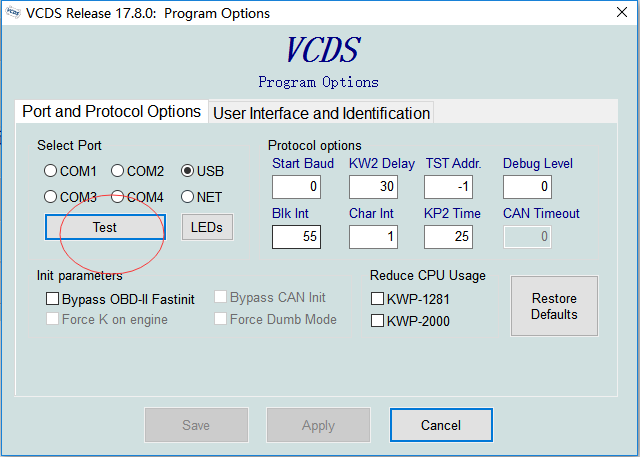Click the Char Int input field
Screen dimensions: 640x457
point(373,237)
